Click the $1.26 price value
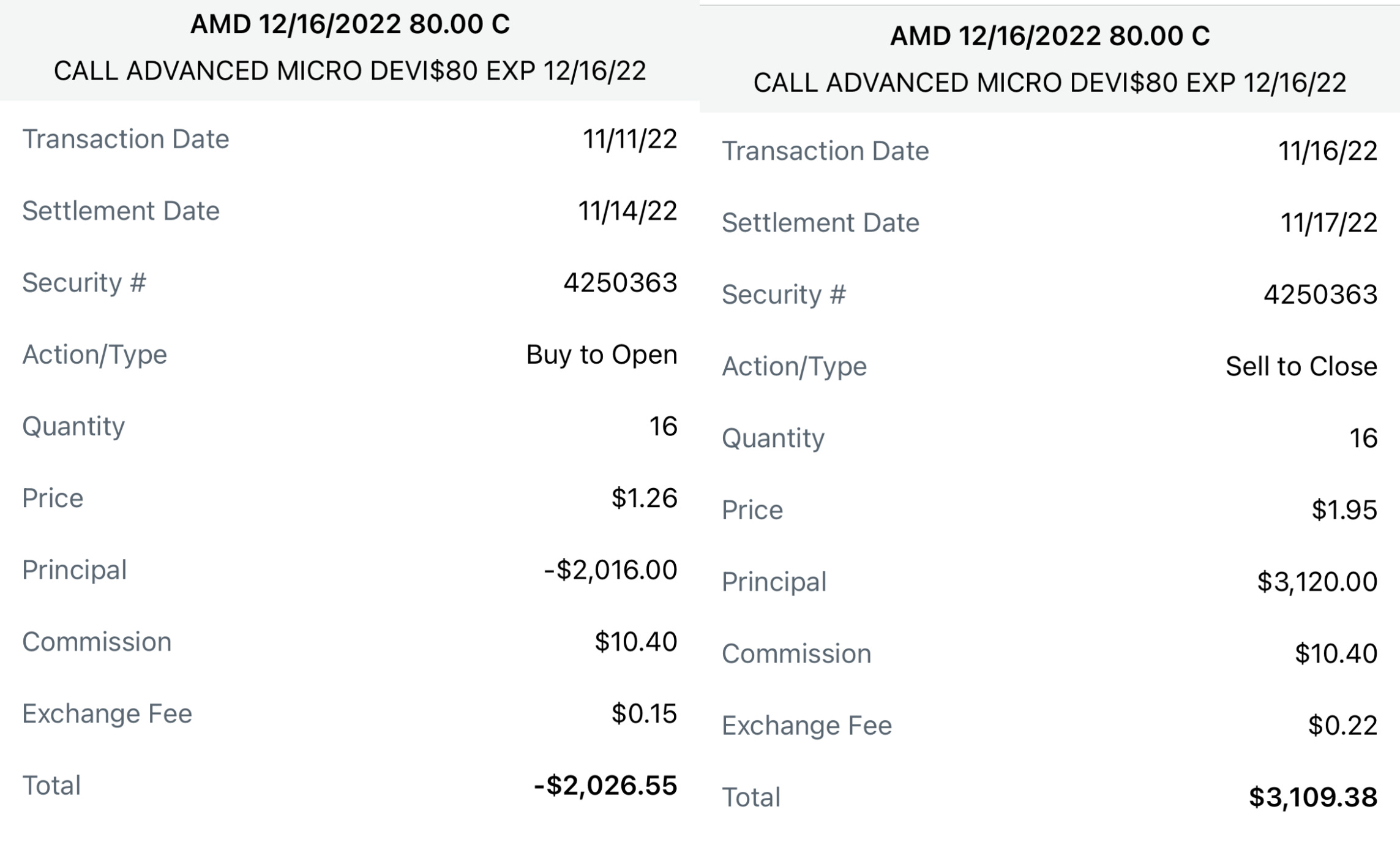Image resolution: width=1400 pixels, height=842 pixels. (644, 498)
